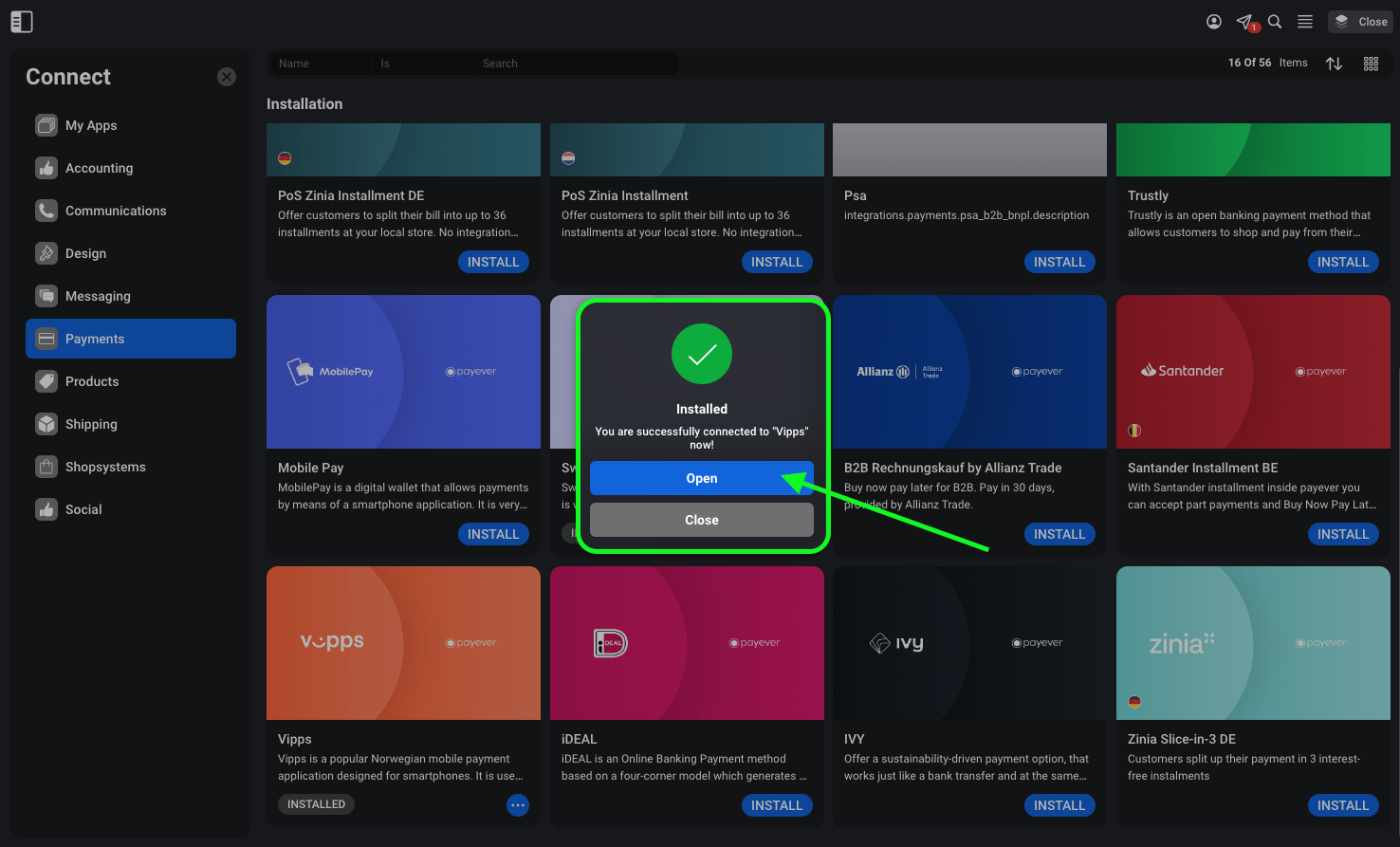The width and height of the screenshot is (1400, 847).
Task: Install Mobile Pay
Action: [493, 534]
